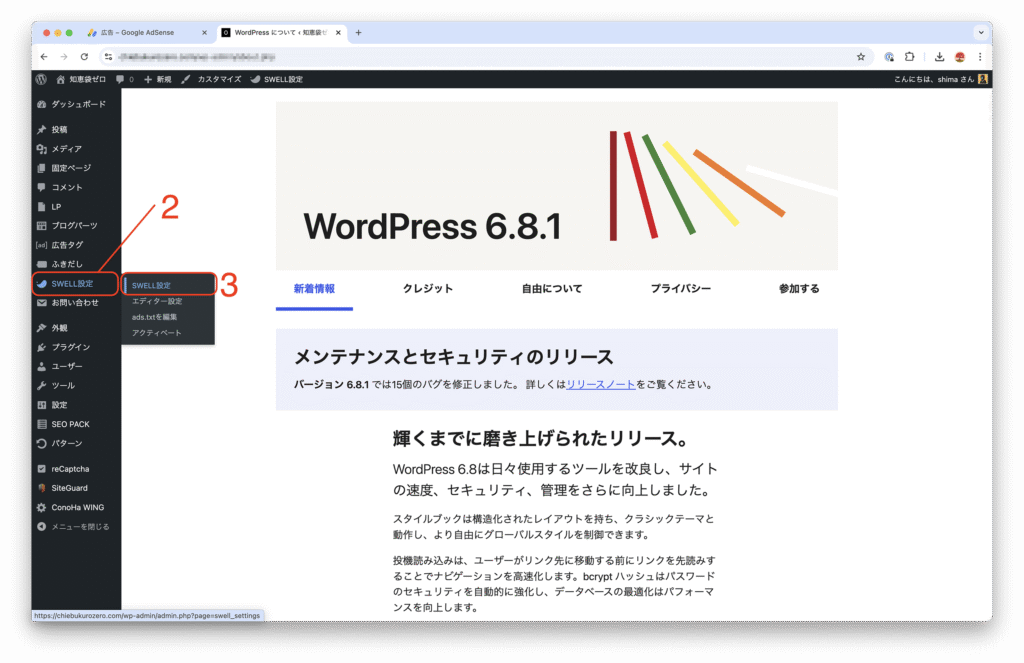Choose SWELL設定 in the flyout submenu
The height and width of the screenshot is (663, 1024).
point(168,285)
